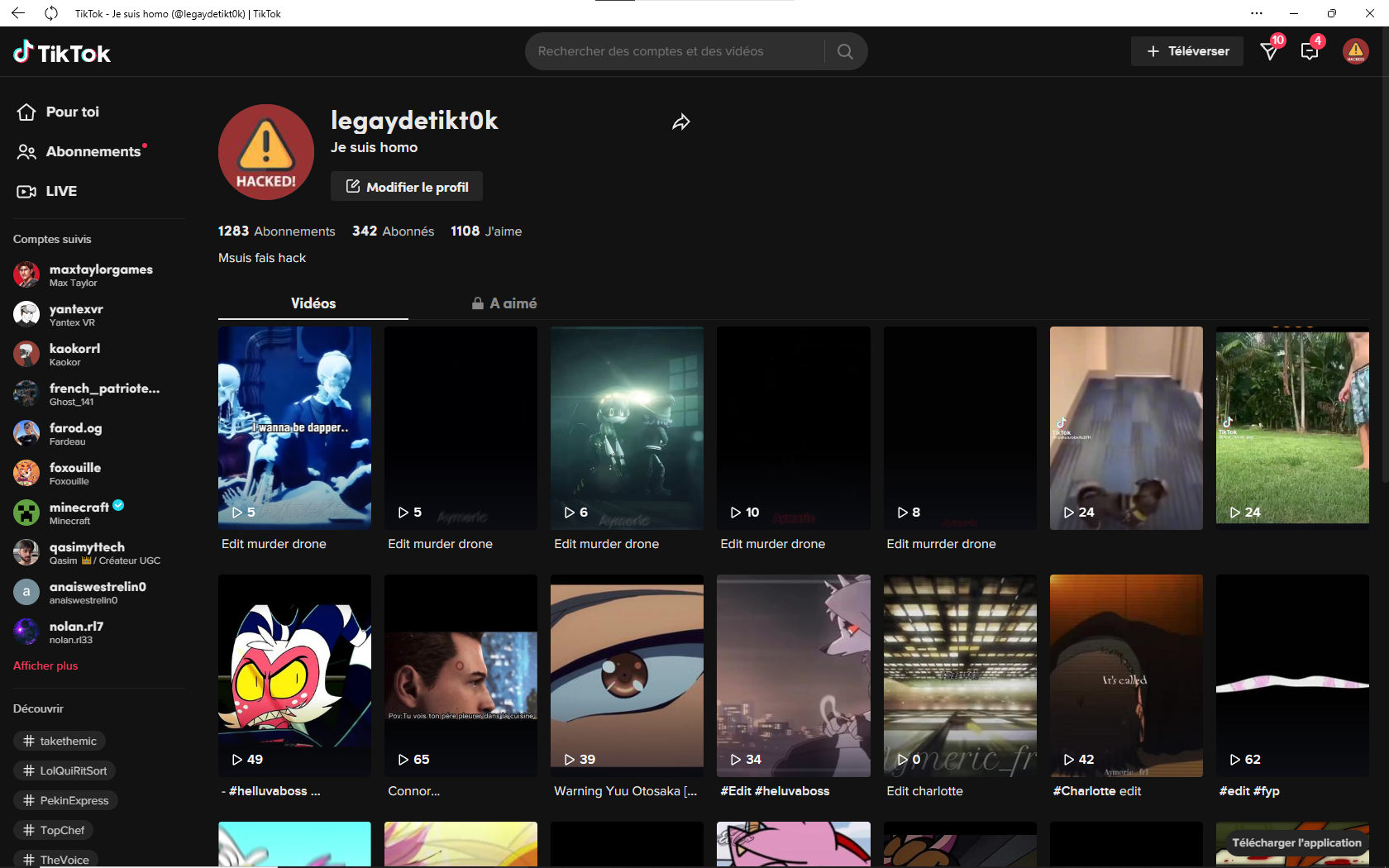Click the 1108 J'aime count
Image resolution: width=1389 pixels, height=868 pixels.
486,231
